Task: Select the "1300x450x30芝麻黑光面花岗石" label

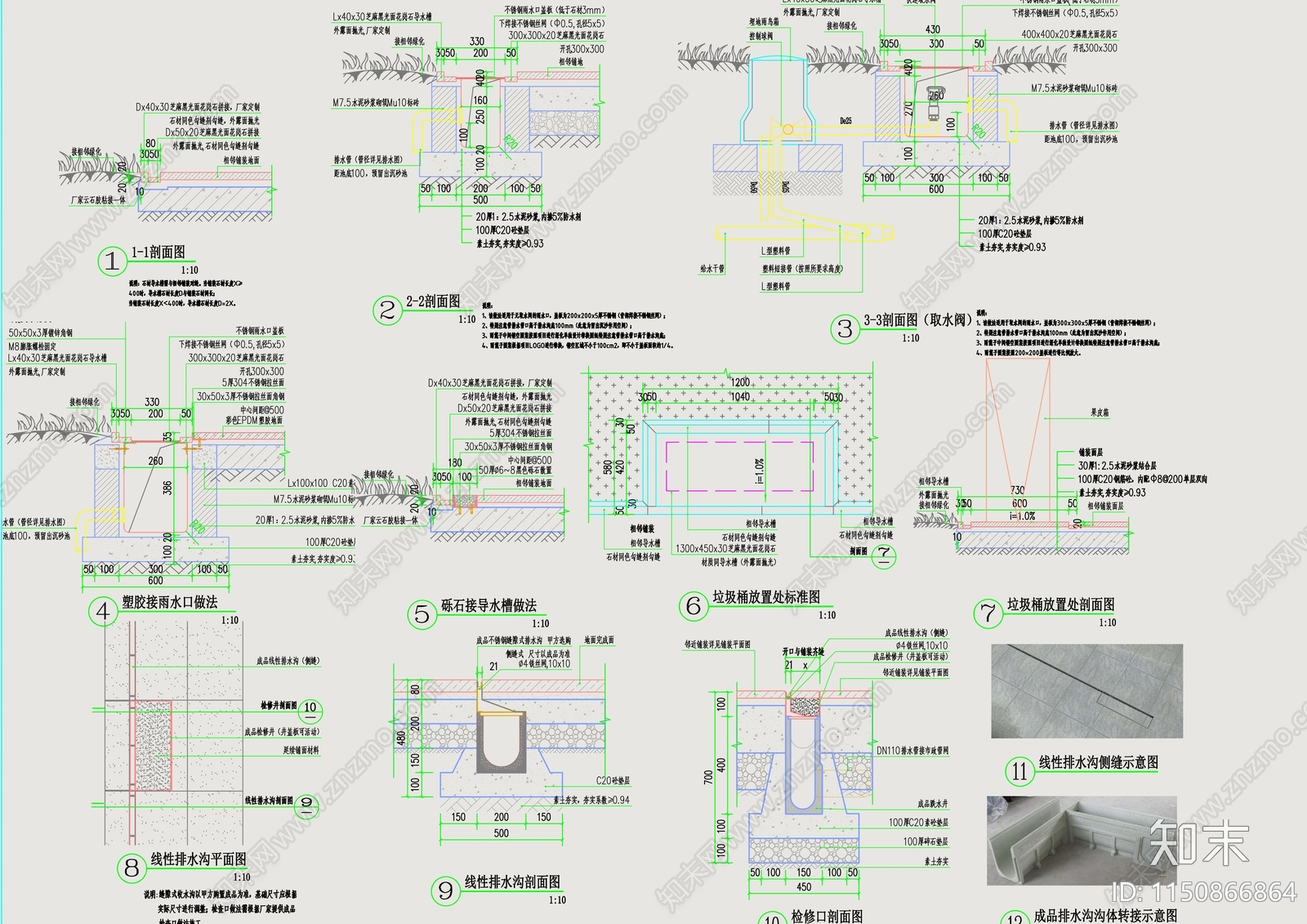Action: (725, 549)
